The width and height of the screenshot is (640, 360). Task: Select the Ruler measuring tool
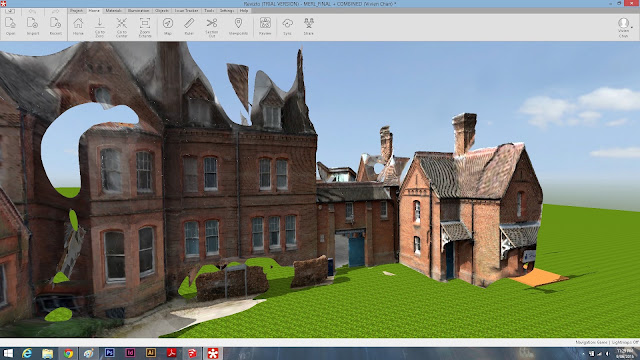click(x=189, y=27)
